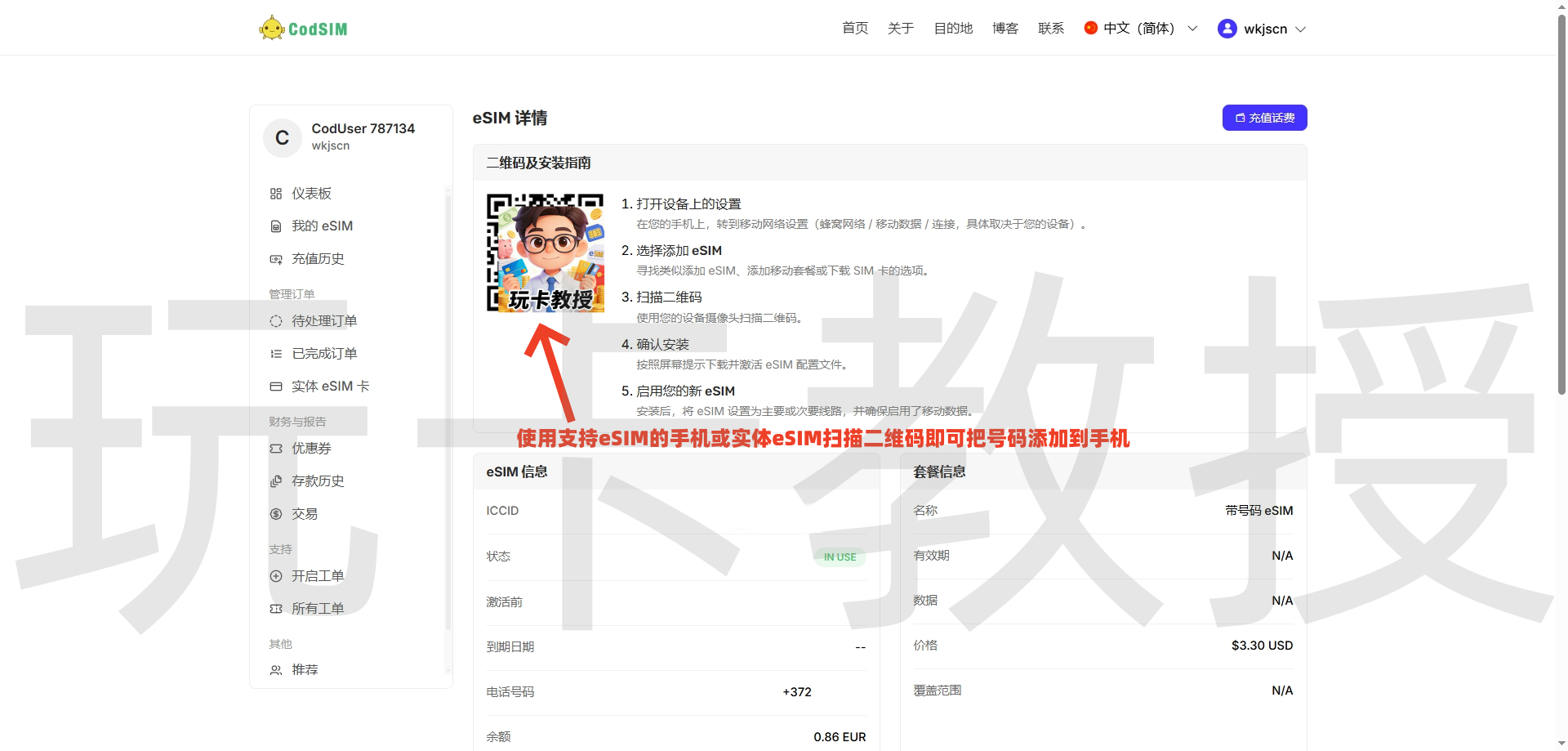
Task: Open the 仪表板 dashboard icon
Action: (x=276, y=194)
